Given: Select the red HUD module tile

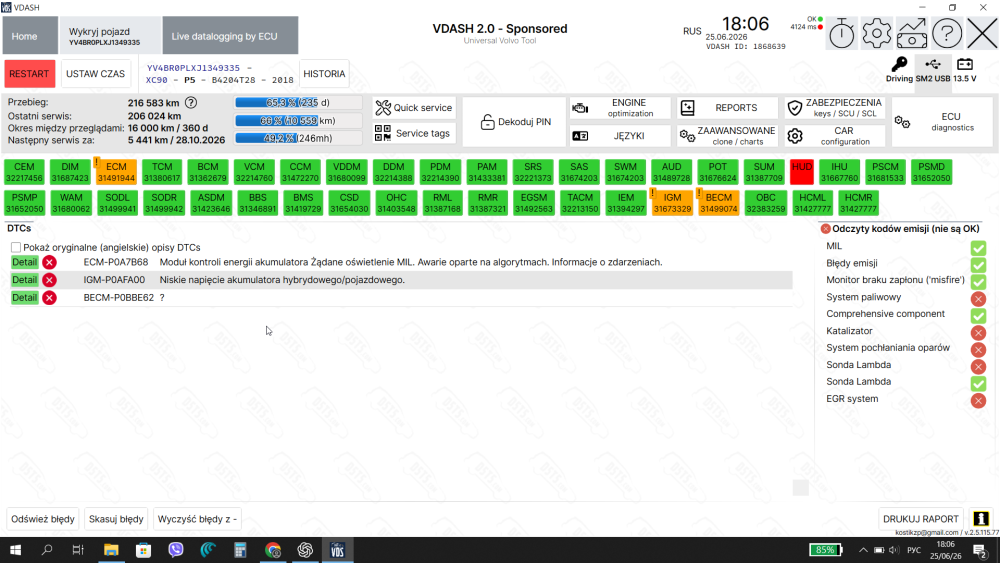Looking at the screenshot, I should click(x=802, y=172).
